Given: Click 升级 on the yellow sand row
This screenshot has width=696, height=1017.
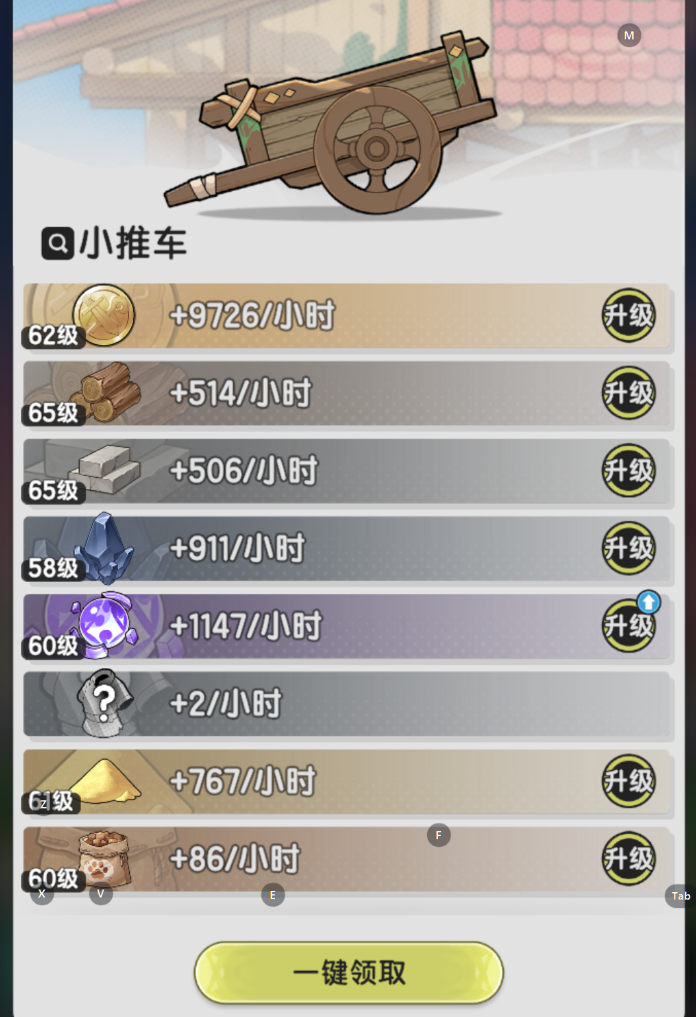Looking at the screenshot, I should click(628, 781).
